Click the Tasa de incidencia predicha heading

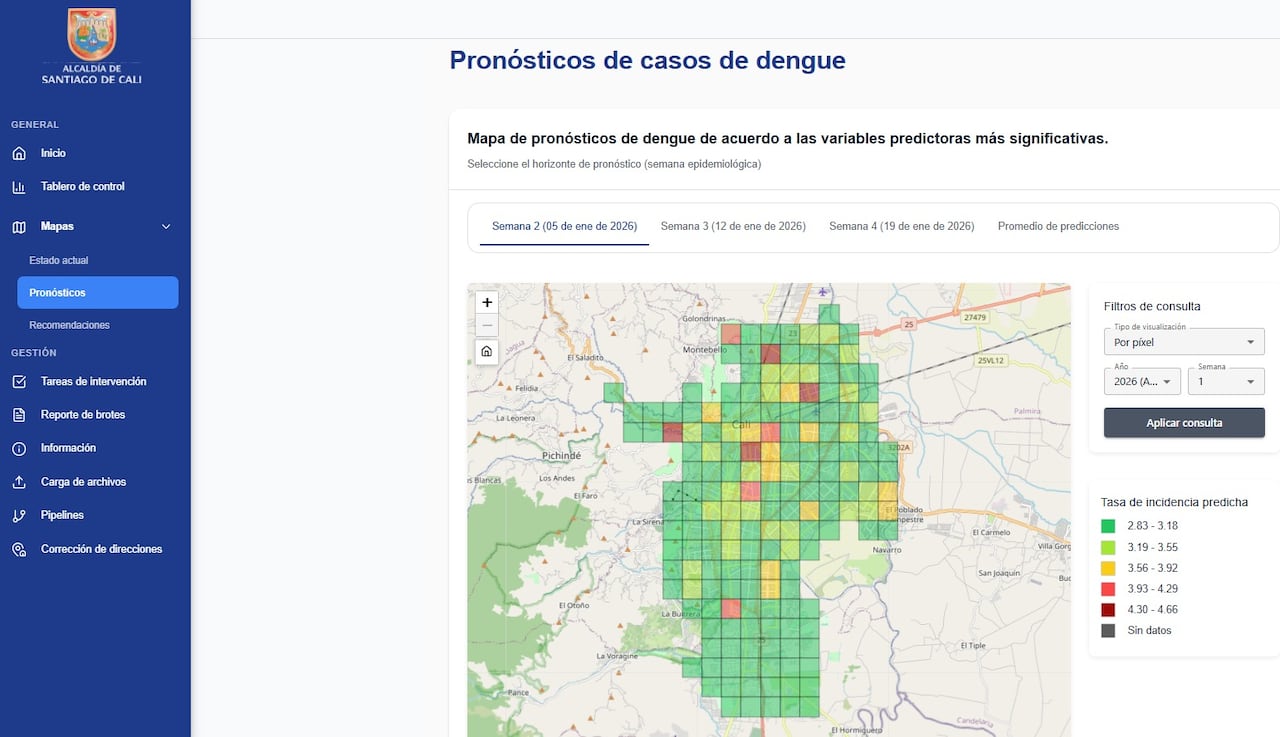click(1174, 502)
